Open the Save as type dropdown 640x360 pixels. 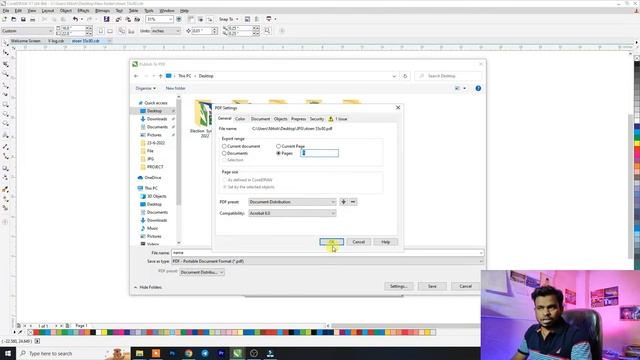point(327,261)
